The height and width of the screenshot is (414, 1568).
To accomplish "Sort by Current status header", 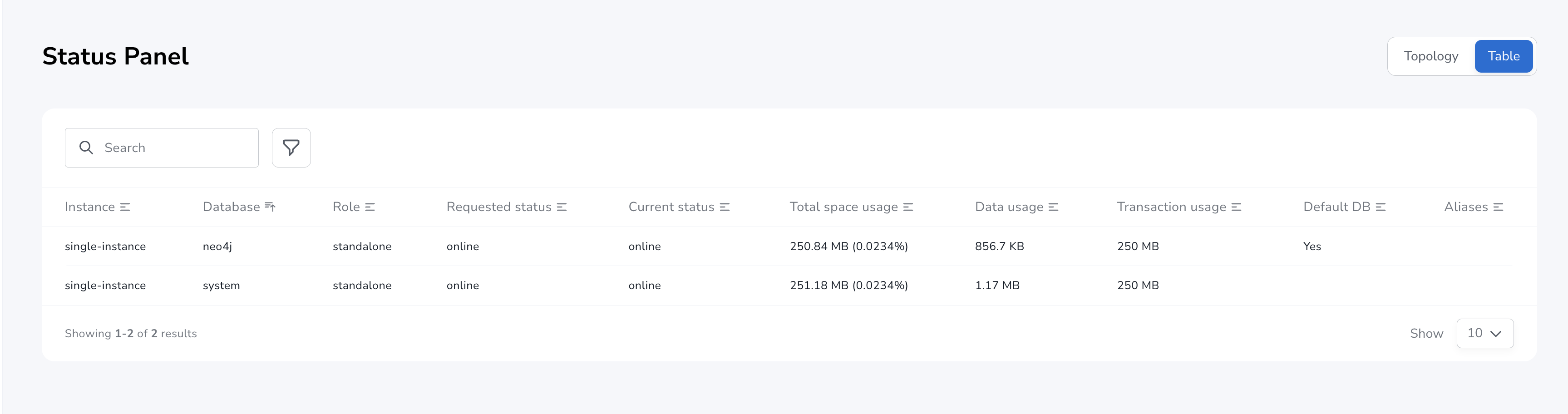I will coord(671,207).
